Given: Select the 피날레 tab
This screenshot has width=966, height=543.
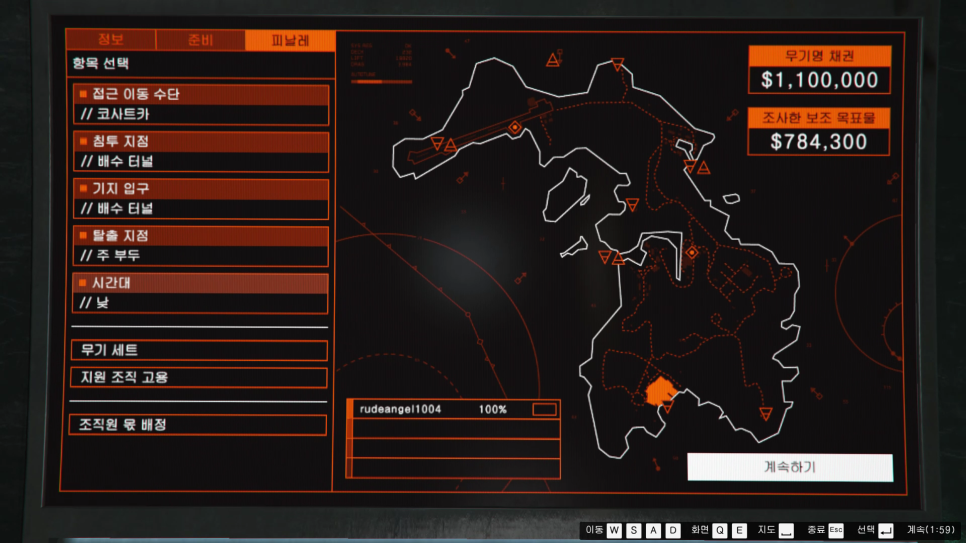Looking at the screenshot, I should [x=290, y=40].
